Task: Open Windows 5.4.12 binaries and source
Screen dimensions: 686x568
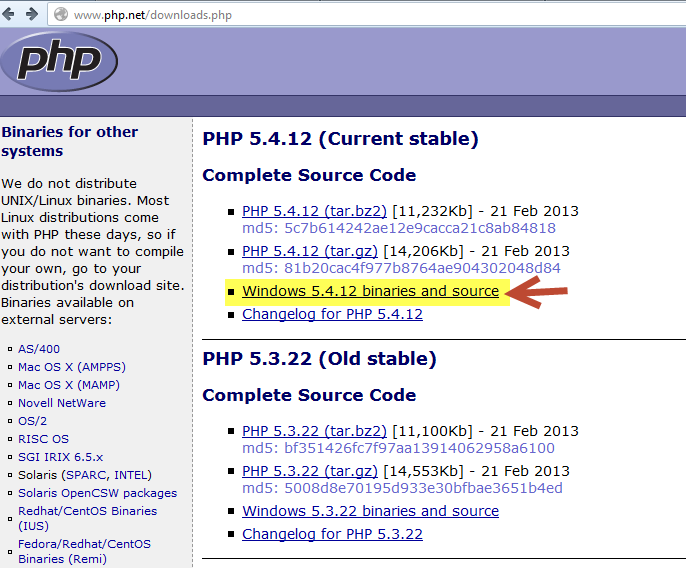Action: (x=370, y=291)
